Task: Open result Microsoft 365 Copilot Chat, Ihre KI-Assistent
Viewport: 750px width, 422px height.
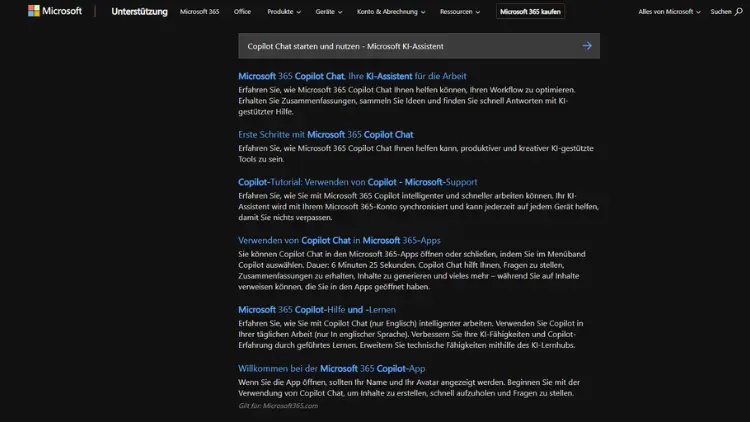Action: click(x=352, y=76)
